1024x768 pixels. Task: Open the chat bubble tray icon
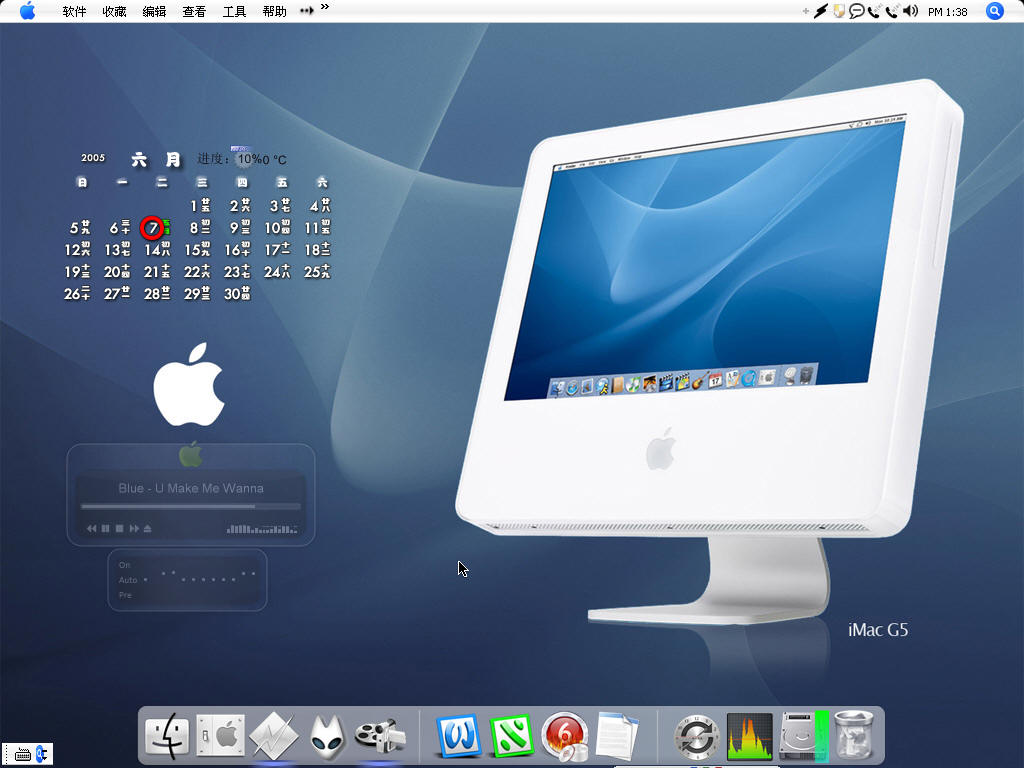[856, 11]
